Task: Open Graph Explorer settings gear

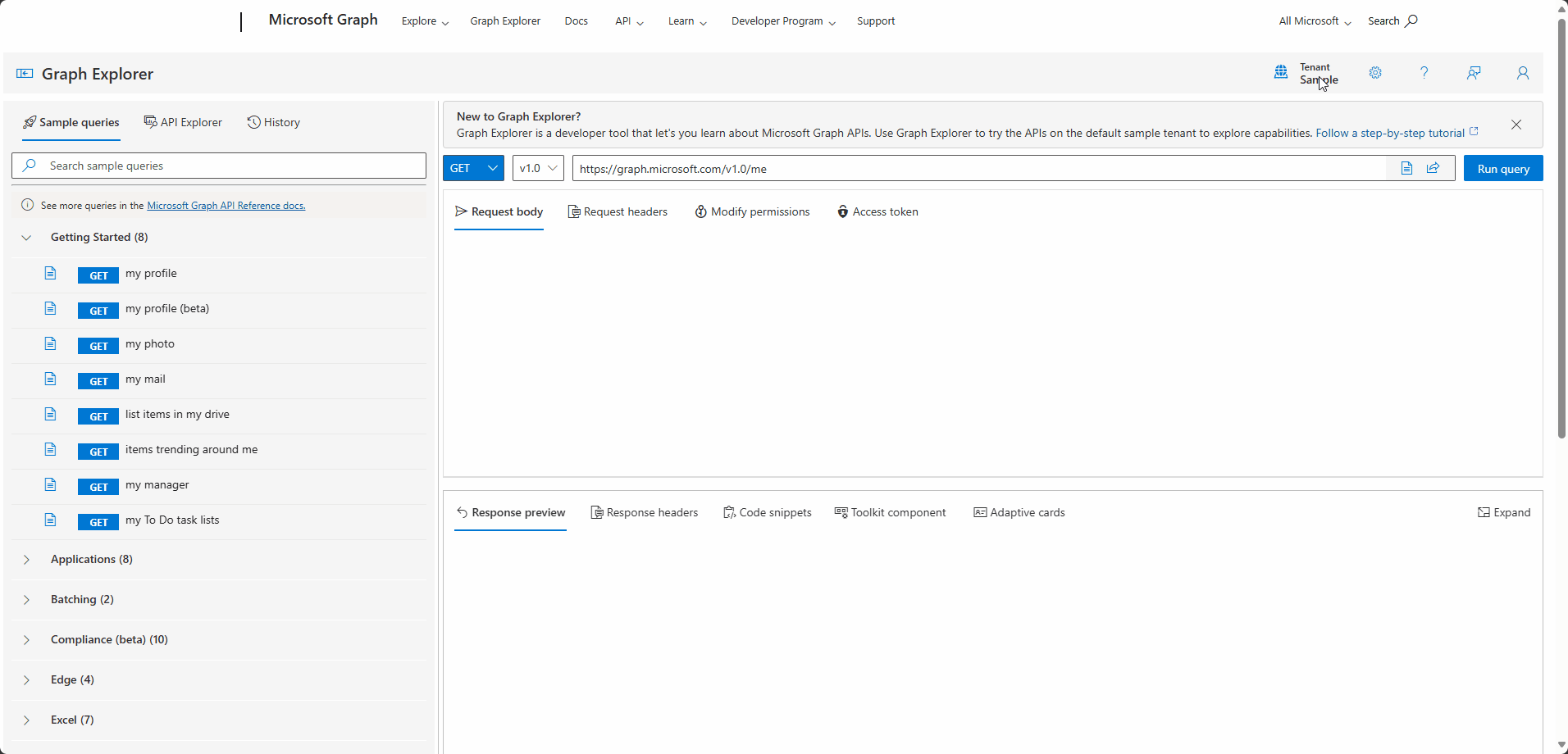Action: pyautogui.click(x=1375, y=72)
